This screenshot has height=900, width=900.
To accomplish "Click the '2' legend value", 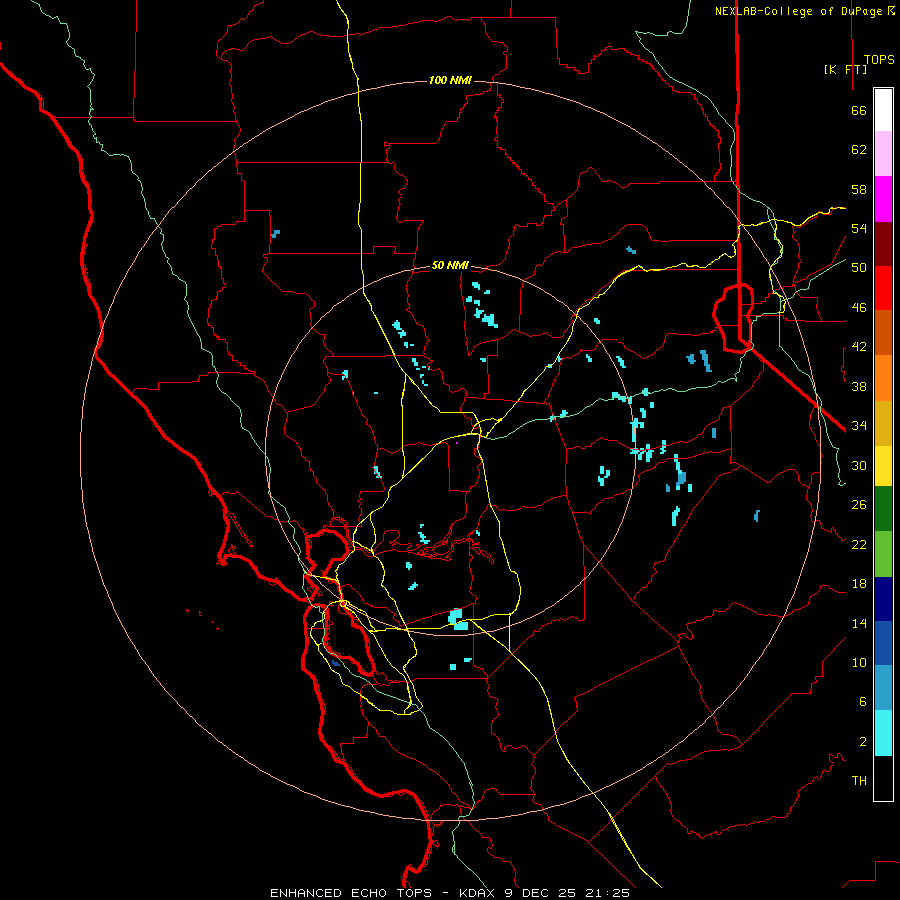I will click(x=863, y=742).
